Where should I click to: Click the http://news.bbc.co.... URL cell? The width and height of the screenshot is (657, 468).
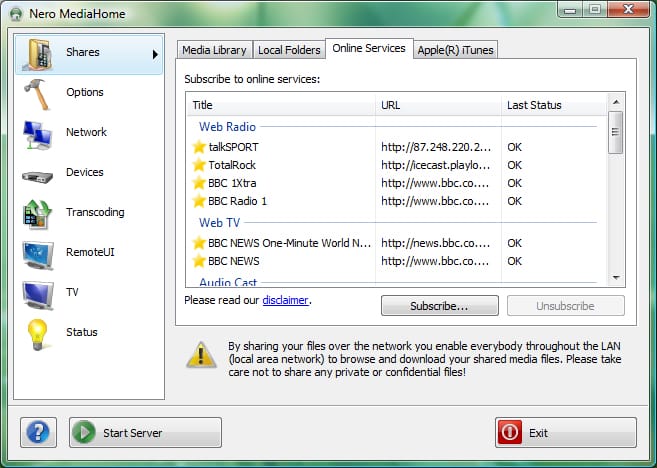coord(435,243)
